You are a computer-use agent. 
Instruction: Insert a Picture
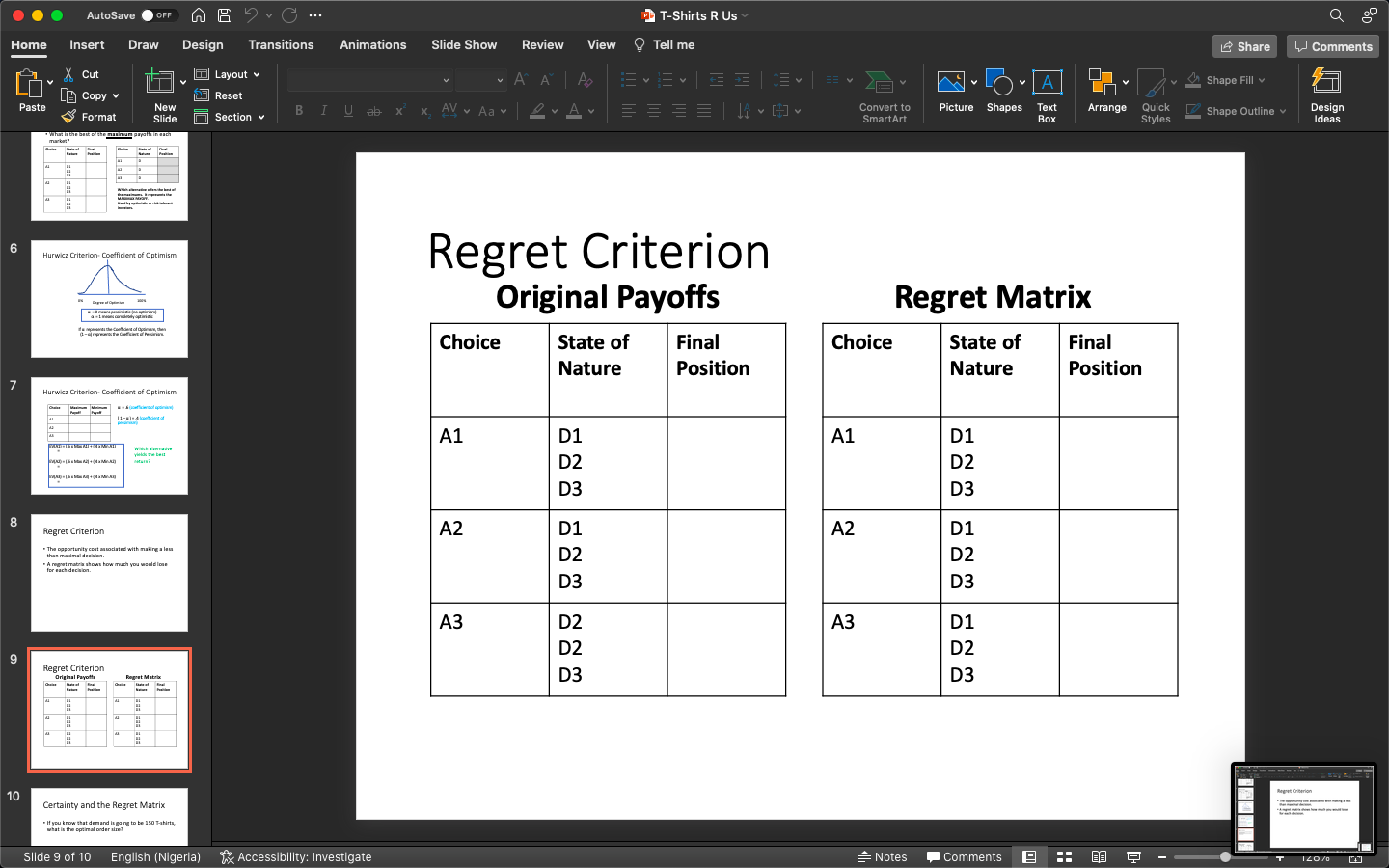click(x=953, y=92)
